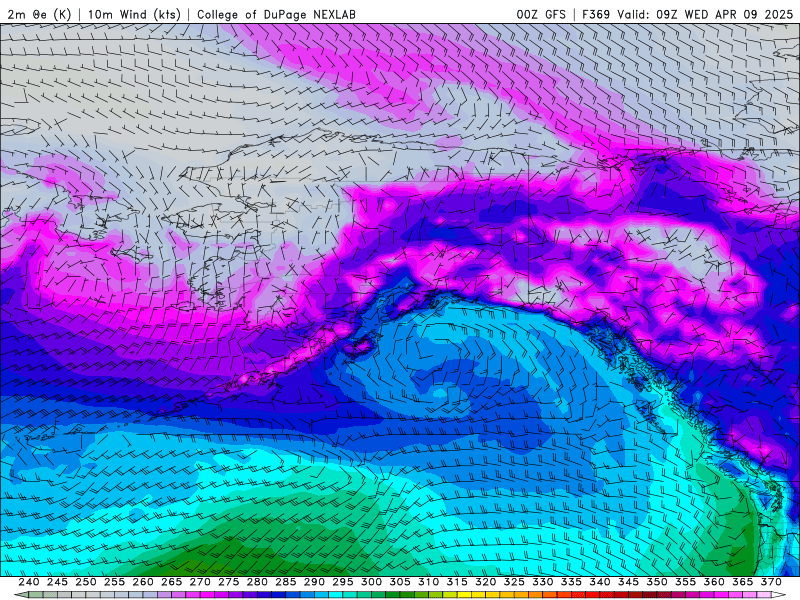Click the 315 value on the color scale

(x=457, y=582)
